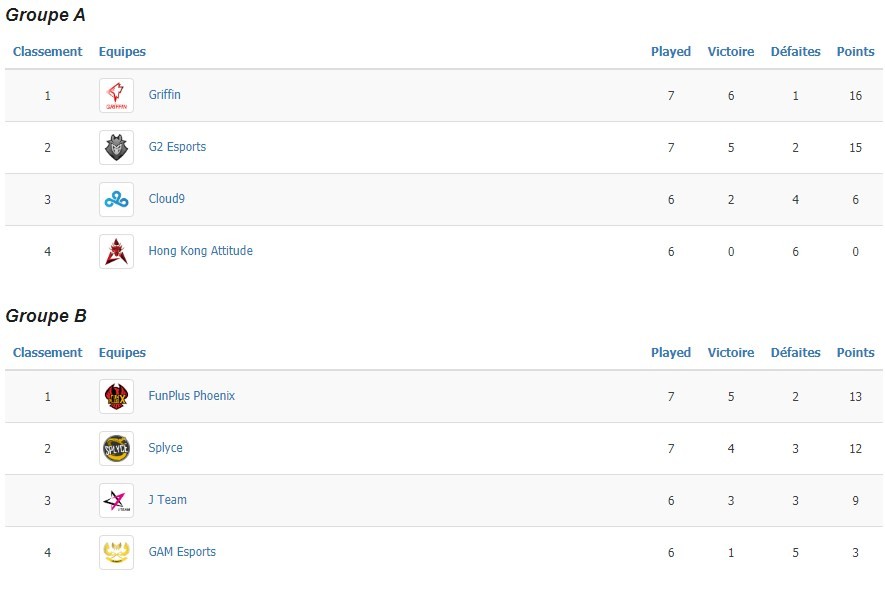Open the Griffin team link
The height and width of the screenshot is (590, 885).
(x=164, y=95)
